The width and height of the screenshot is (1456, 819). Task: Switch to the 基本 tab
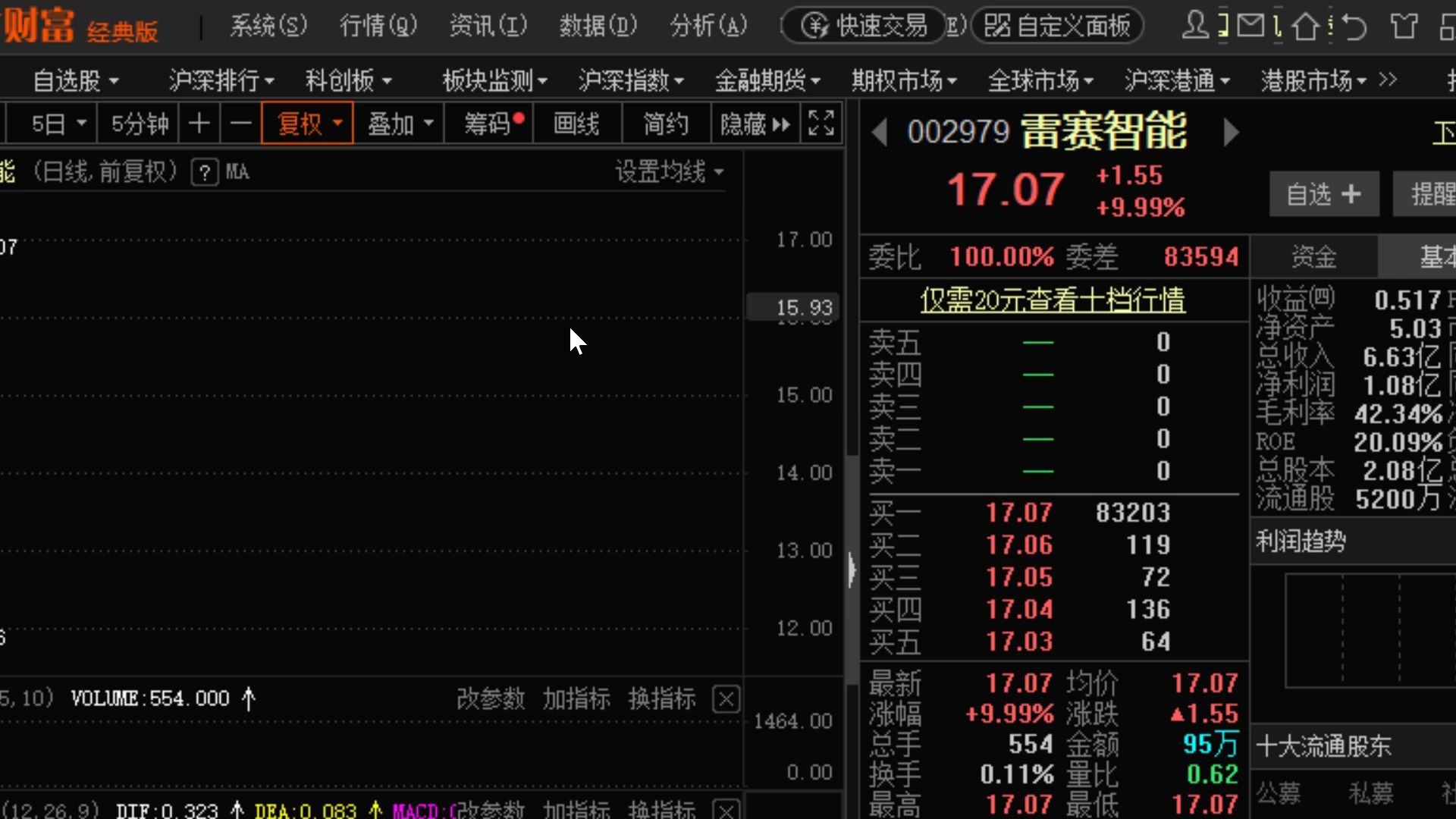pyautogui.click(x=1418, y=256)
